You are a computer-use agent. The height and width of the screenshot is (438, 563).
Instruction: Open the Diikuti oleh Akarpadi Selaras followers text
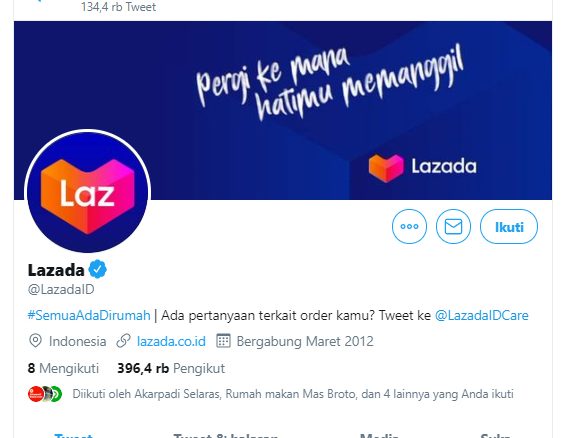coord(293,394)
